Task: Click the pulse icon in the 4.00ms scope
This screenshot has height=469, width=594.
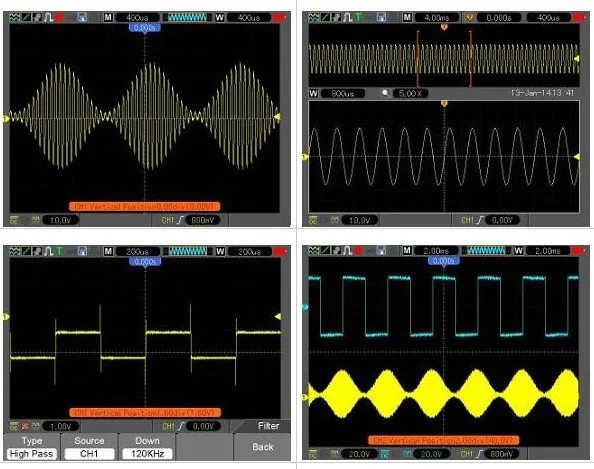Action: coord(347,17)
